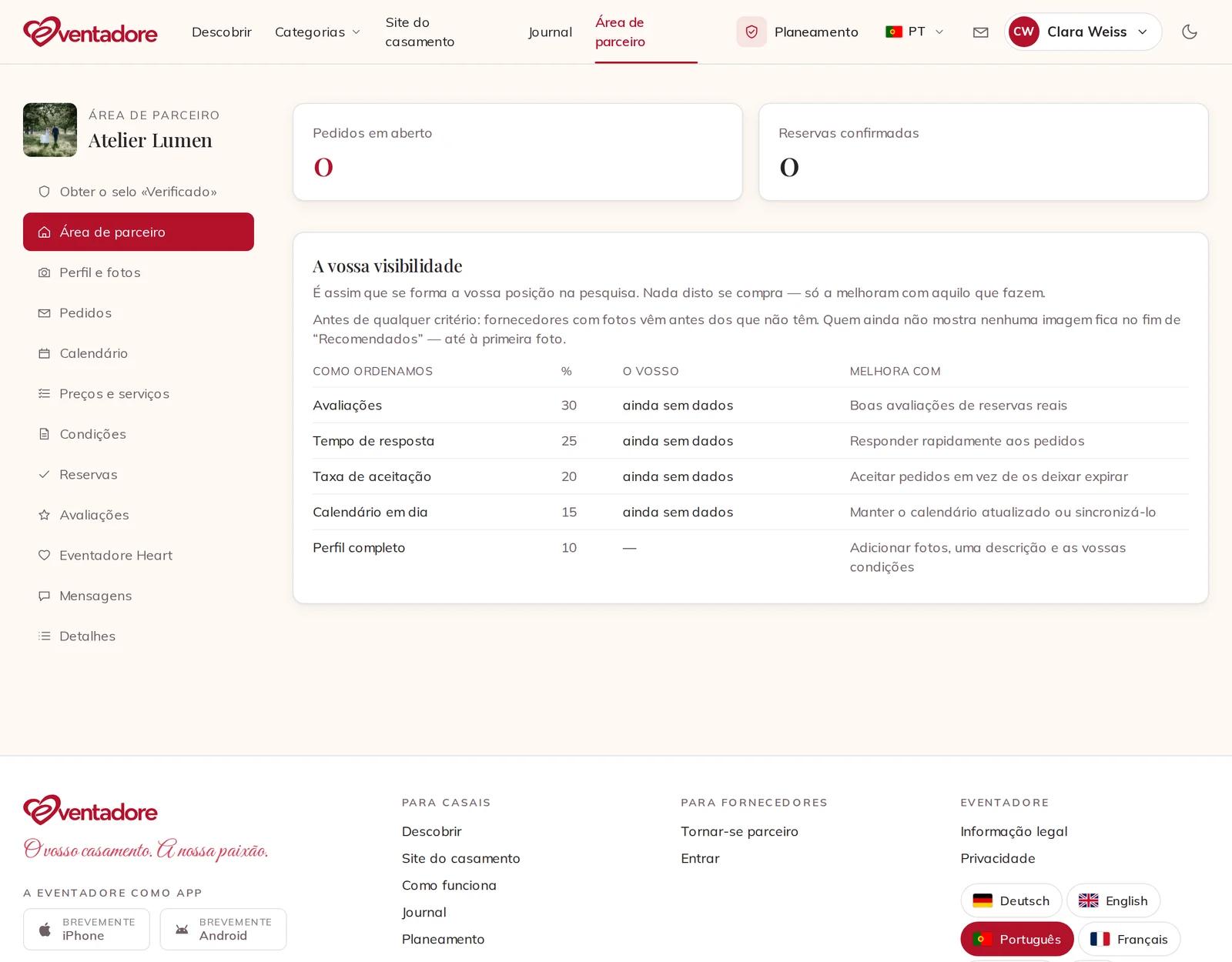Click the Atelier Lumen profile thumbnail
Image resolution: width=1232 pixels, height=962 pixels.
point(50,130)
